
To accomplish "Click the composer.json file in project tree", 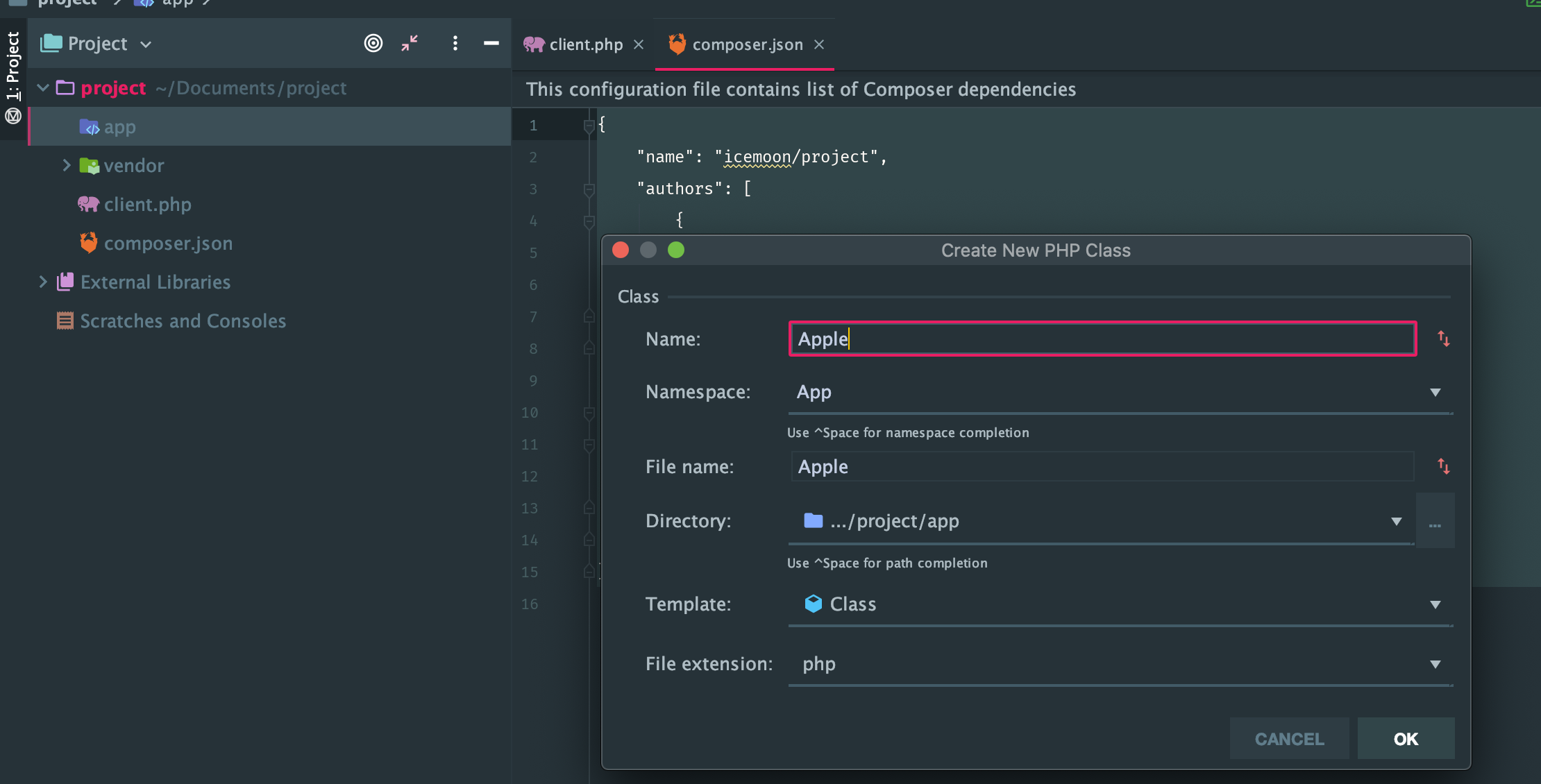I will (168, 244).
